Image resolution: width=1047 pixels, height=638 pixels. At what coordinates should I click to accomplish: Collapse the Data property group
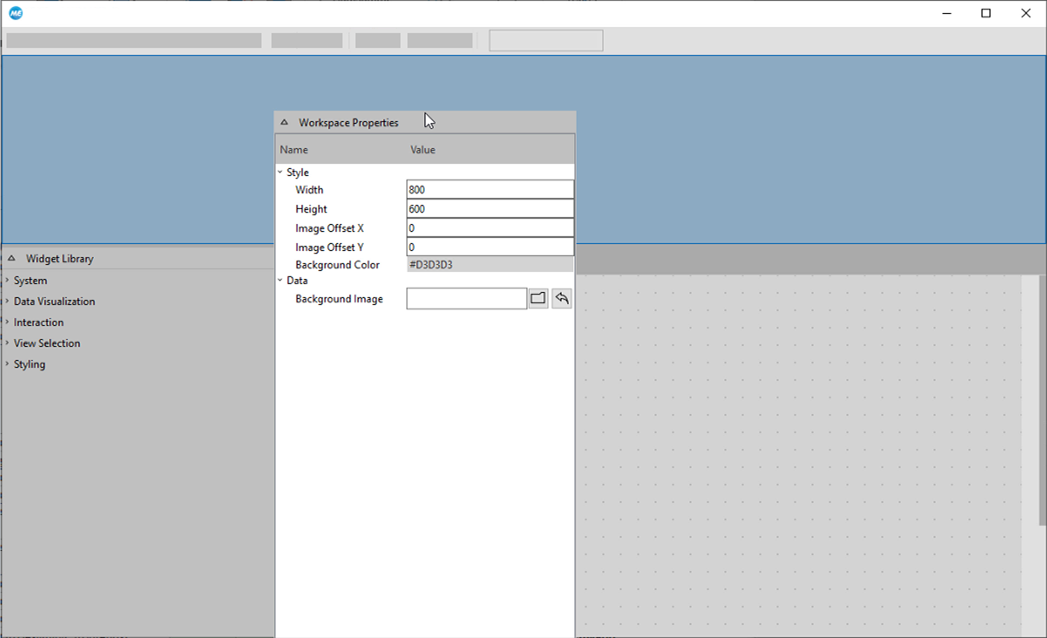pos(280,281)
